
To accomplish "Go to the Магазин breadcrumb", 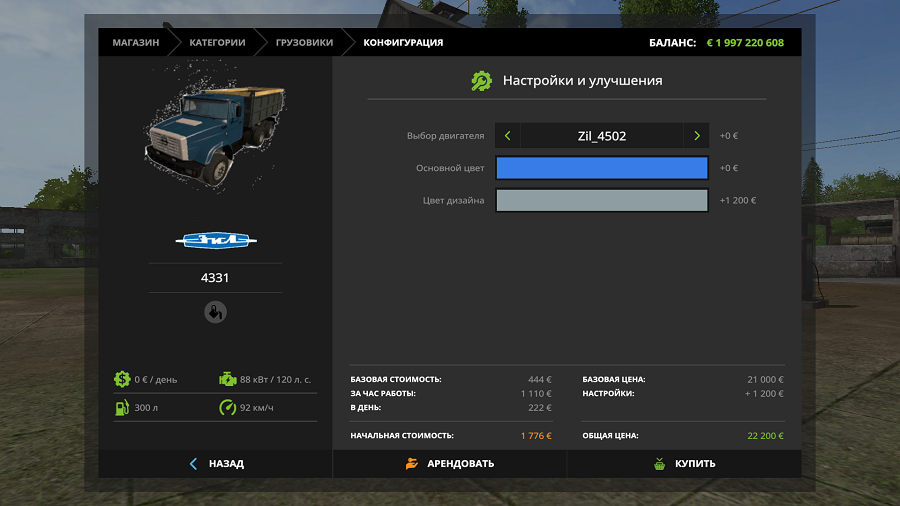I will click(135, 43).
